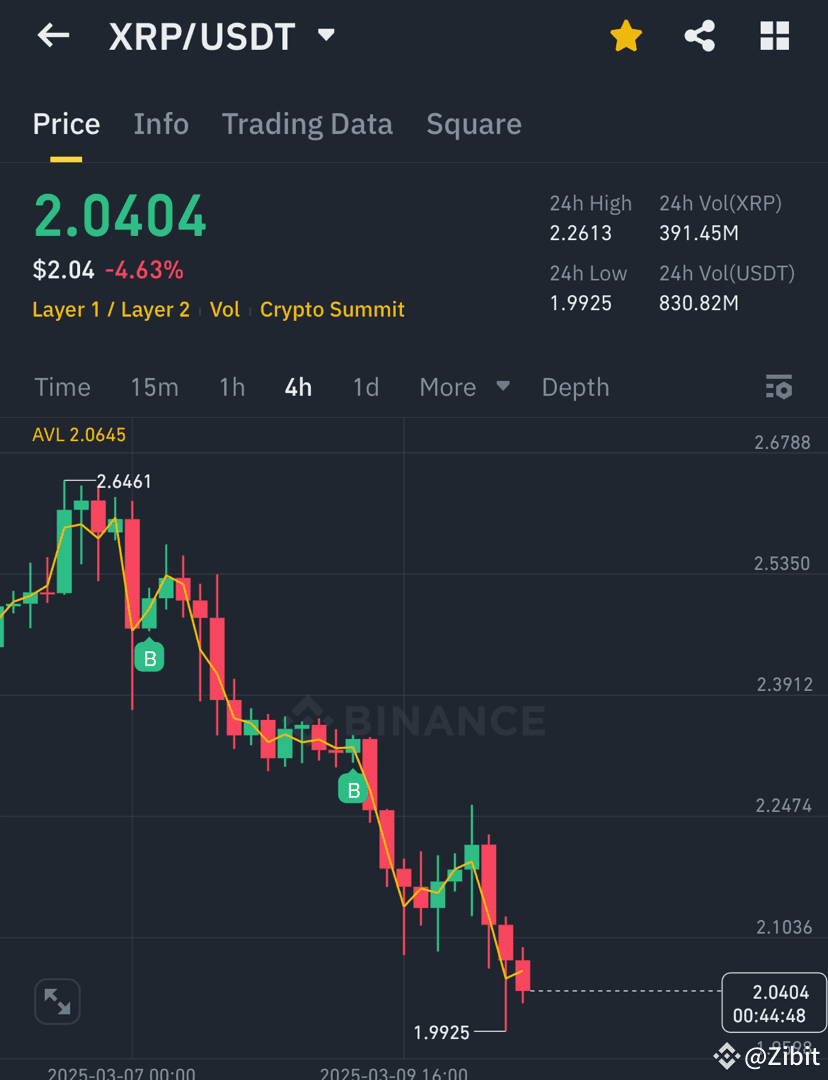Screen dimensions: 828x1080
Task: Switch chart to 1d timeframe
Action: point(366,387)
